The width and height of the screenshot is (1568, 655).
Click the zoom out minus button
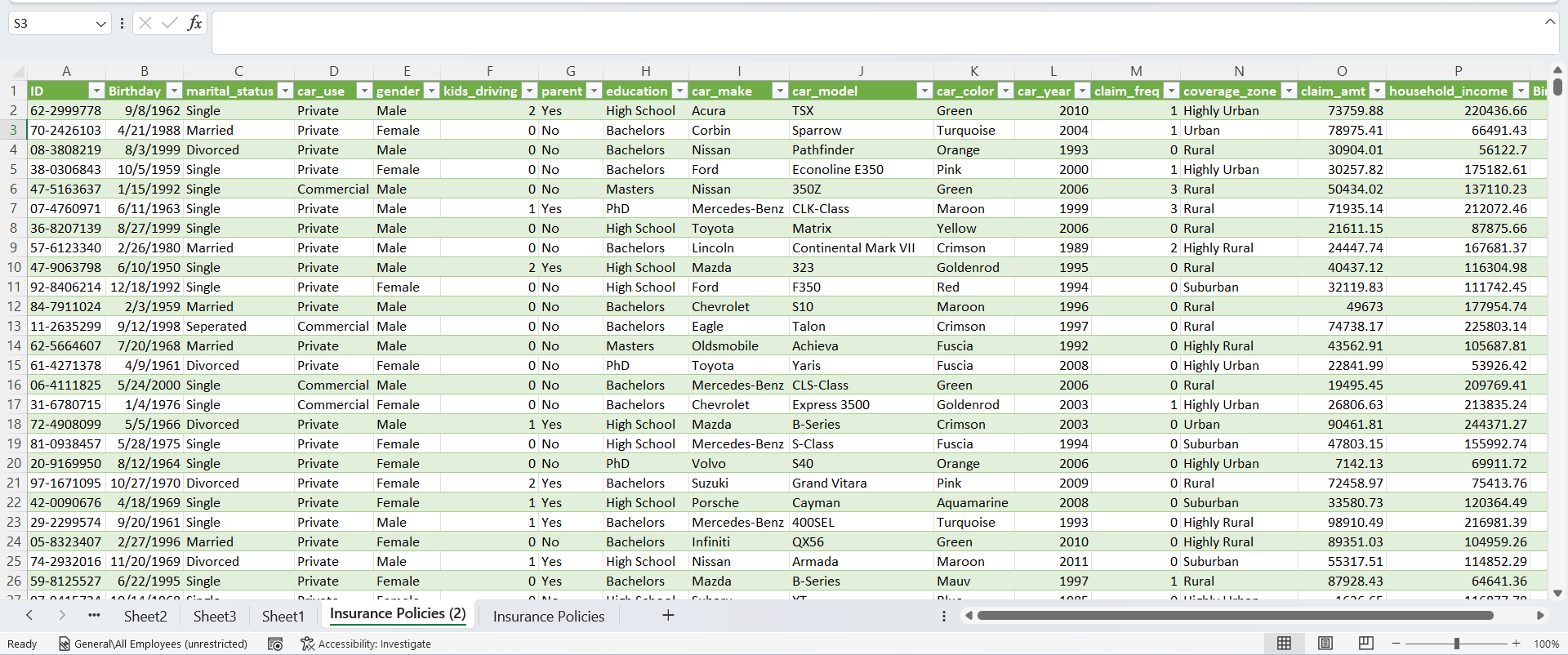(1396, 644)
